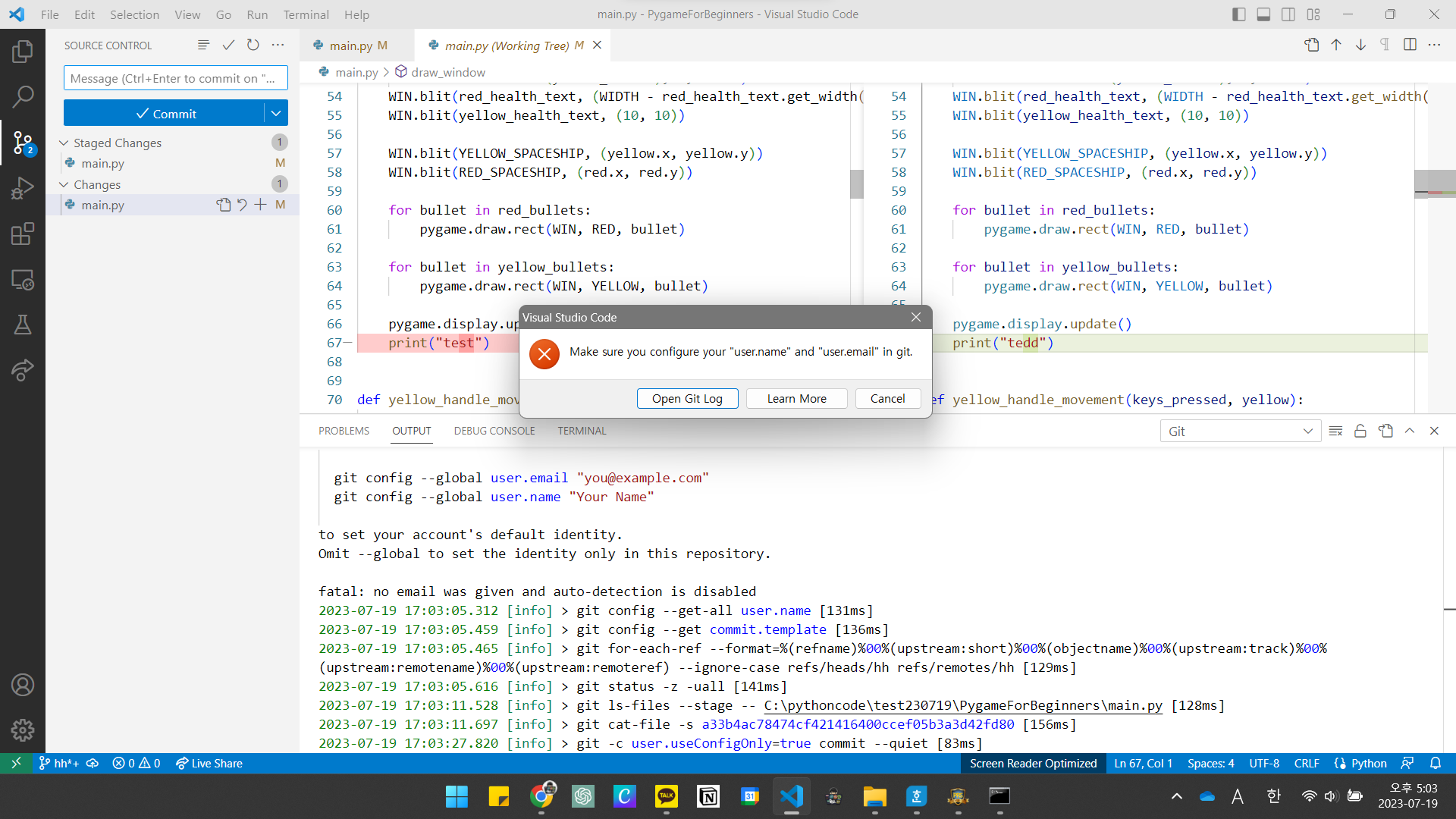1456x819 pixels.
Task: Open the Git output channel dropdown
Action: (1241, 431)
